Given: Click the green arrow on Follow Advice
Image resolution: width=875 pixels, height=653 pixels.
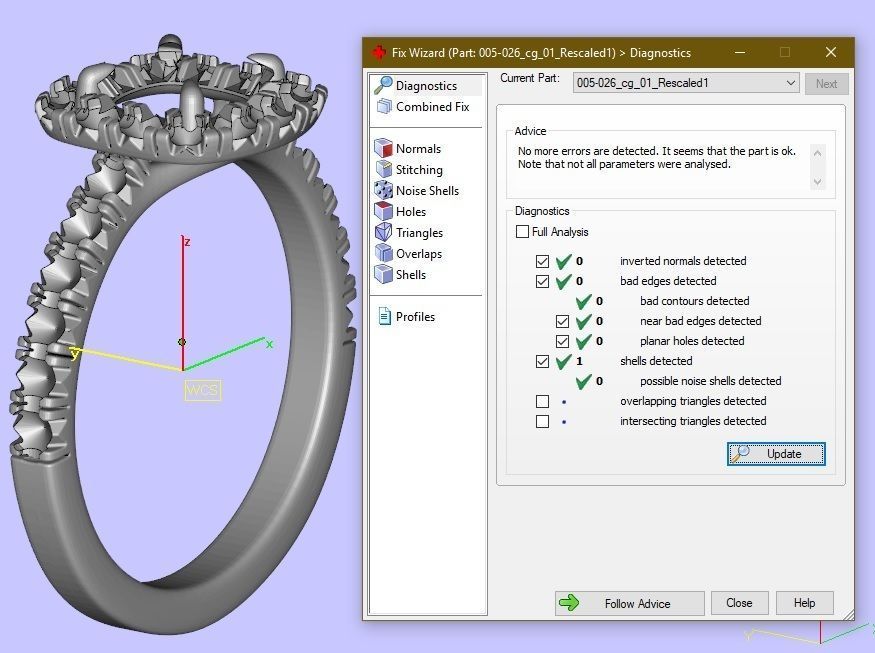Looking at the screenshot, I should point(569,603).
